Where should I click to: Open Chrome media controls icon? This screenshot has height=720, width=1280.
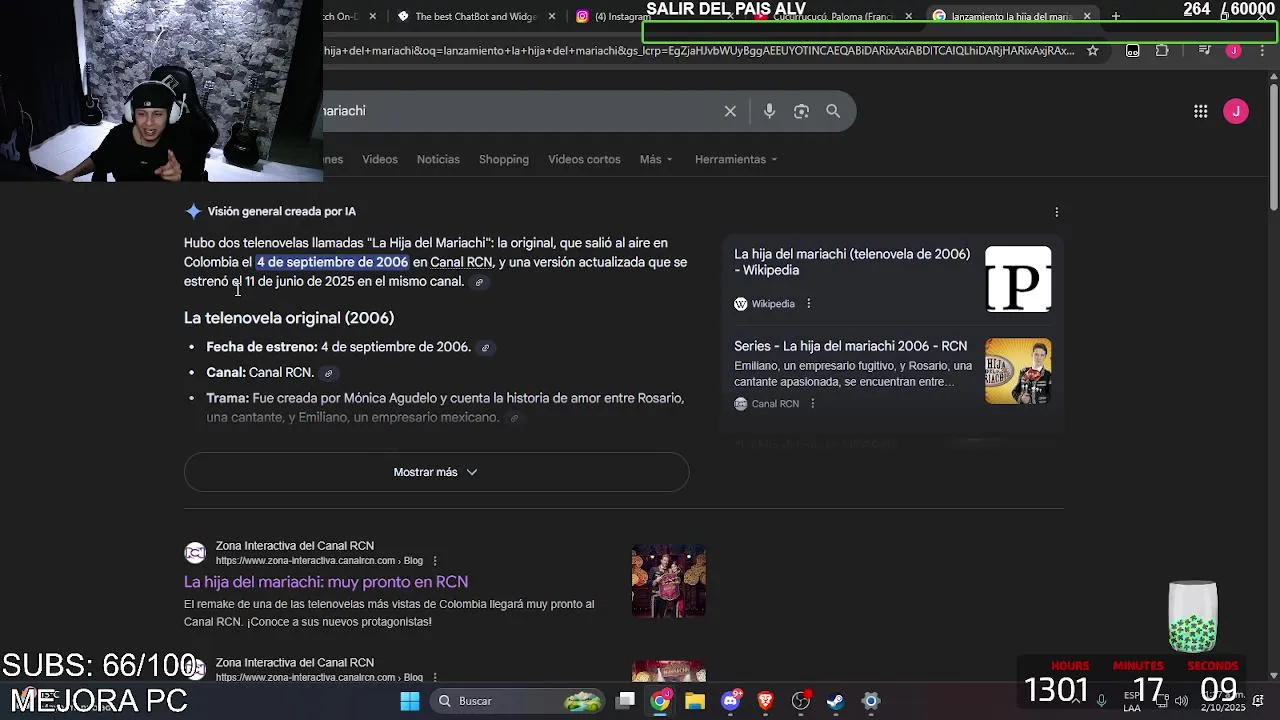[x=1204, y=50]
